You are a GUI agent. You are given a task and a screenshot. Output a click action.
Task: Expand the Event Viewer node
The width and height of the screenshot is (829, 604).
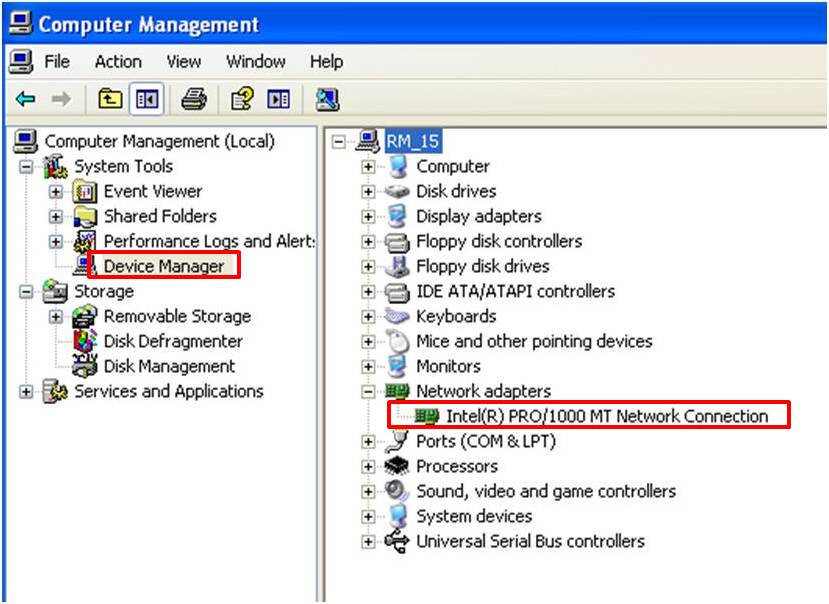(56, 191)
